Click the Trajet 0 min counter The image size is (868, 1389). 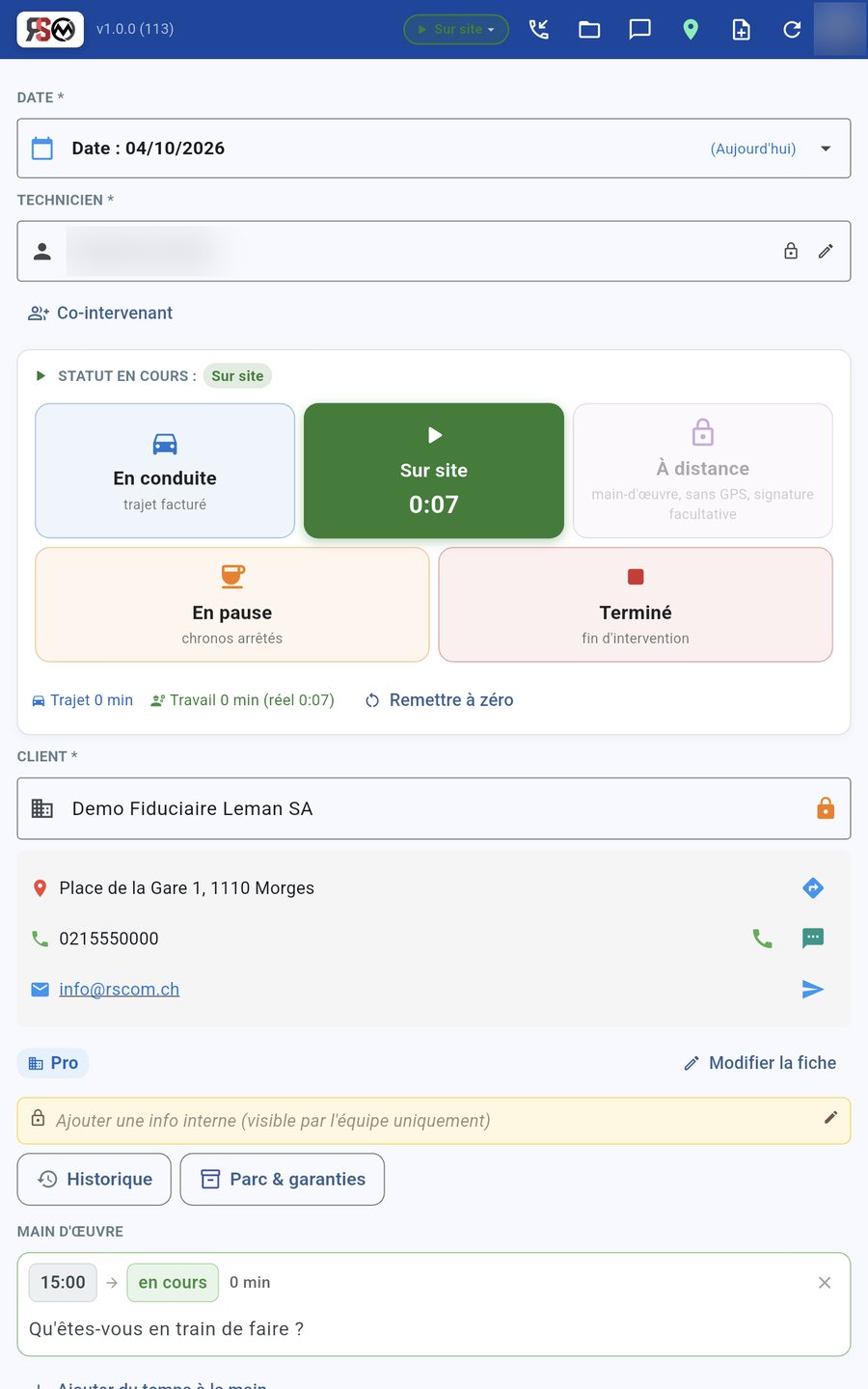(83, 700)
